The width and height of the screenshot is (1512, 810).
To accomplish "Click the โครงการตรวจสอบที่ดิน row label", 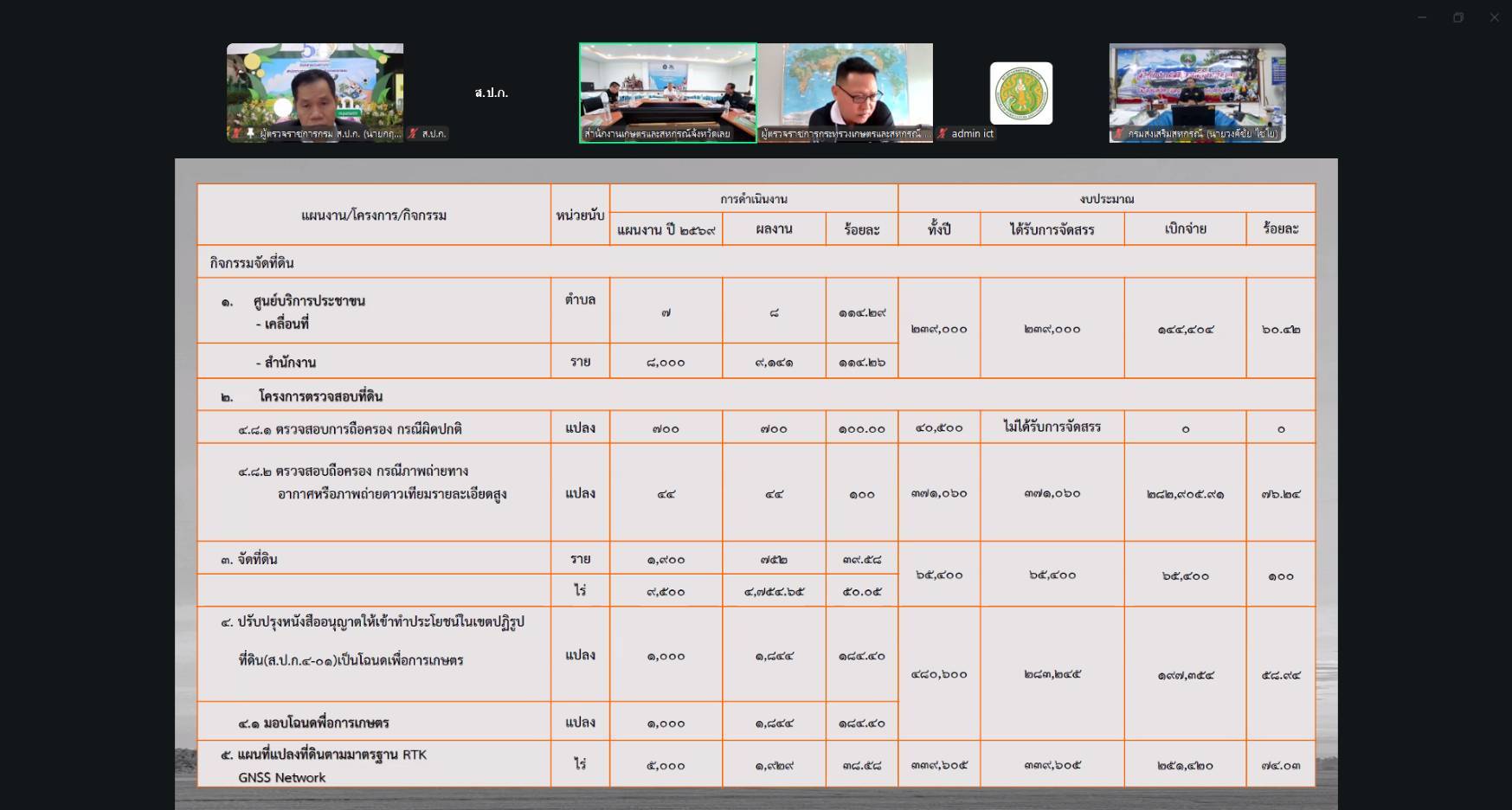I will coord(320,395).
